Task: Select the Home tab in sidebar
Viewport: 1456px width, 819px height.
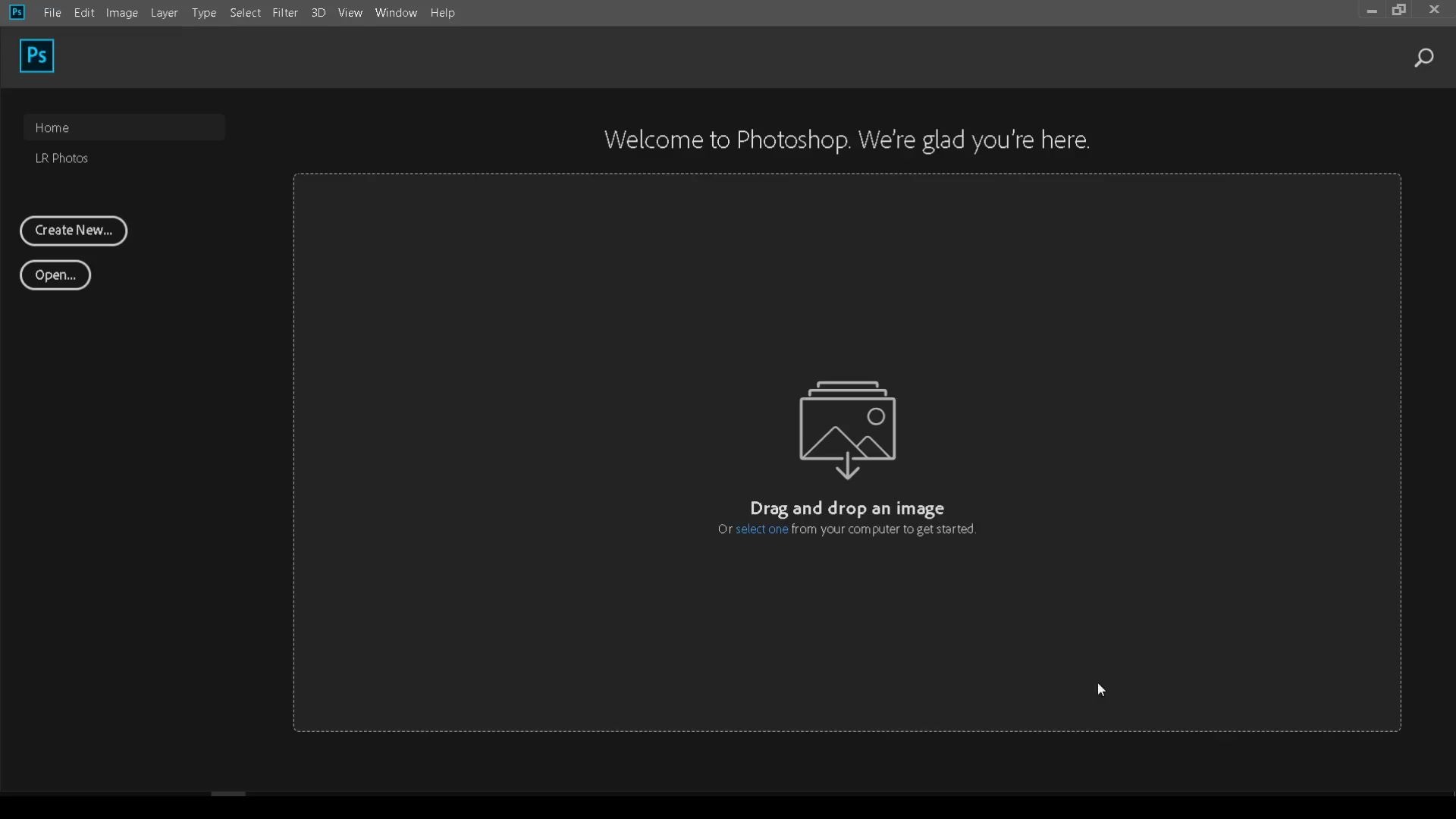Action: [124, 127]
